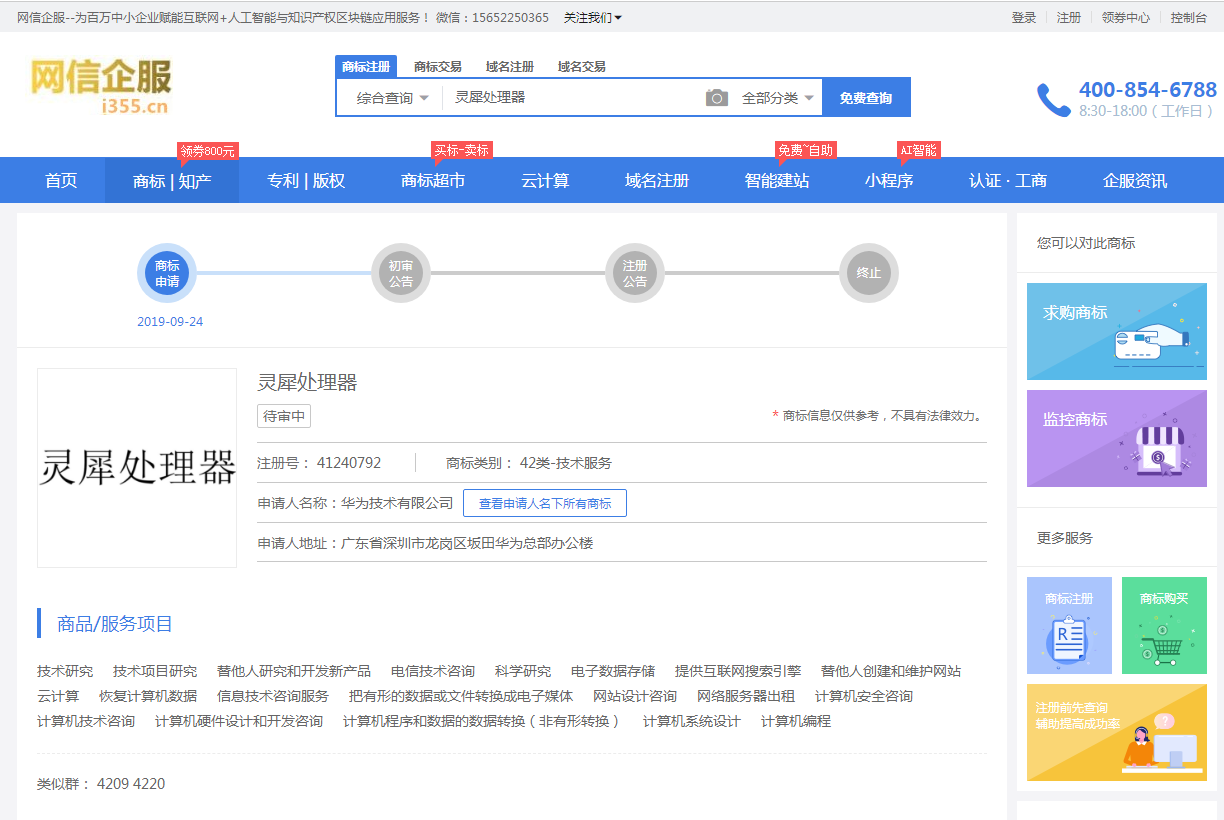Click the 网络服务器出租 service item
1224x820 pixels.
point(746,696)
